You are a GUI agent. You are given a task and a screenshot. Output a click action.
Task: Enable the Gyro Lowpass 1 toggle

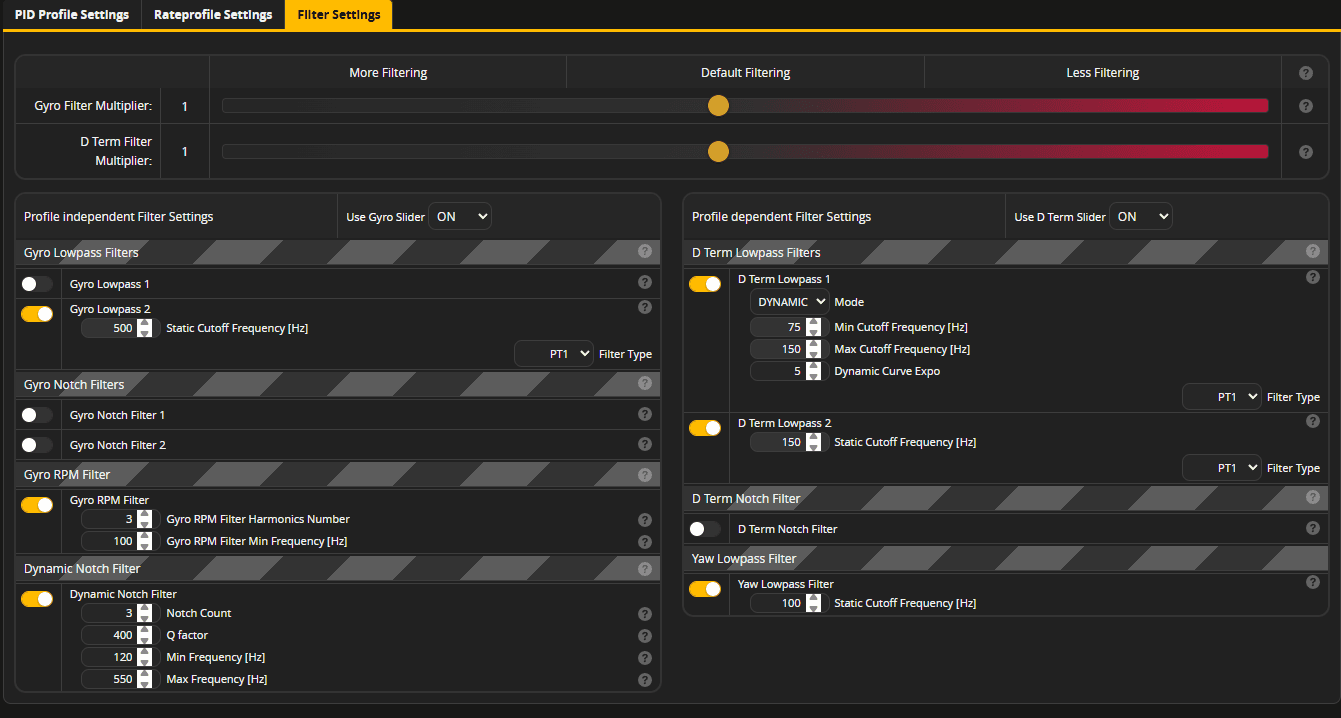click(37, 284)
